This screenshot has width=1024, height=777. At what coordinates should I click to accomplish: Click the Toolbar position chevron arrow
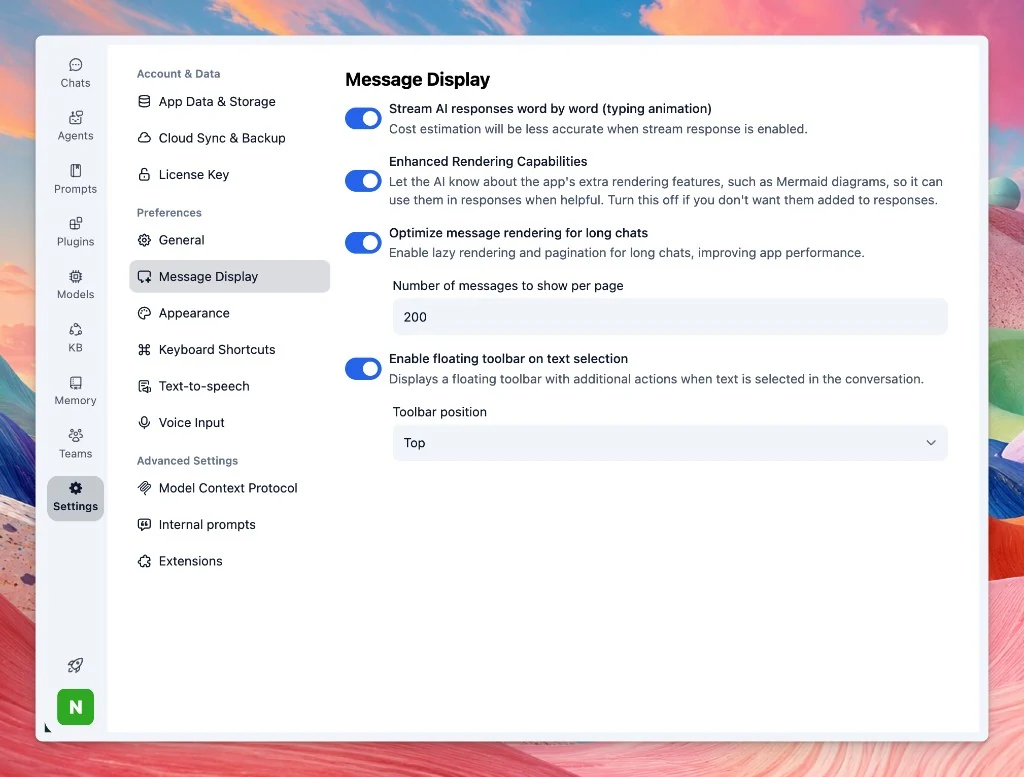[931, 443]
